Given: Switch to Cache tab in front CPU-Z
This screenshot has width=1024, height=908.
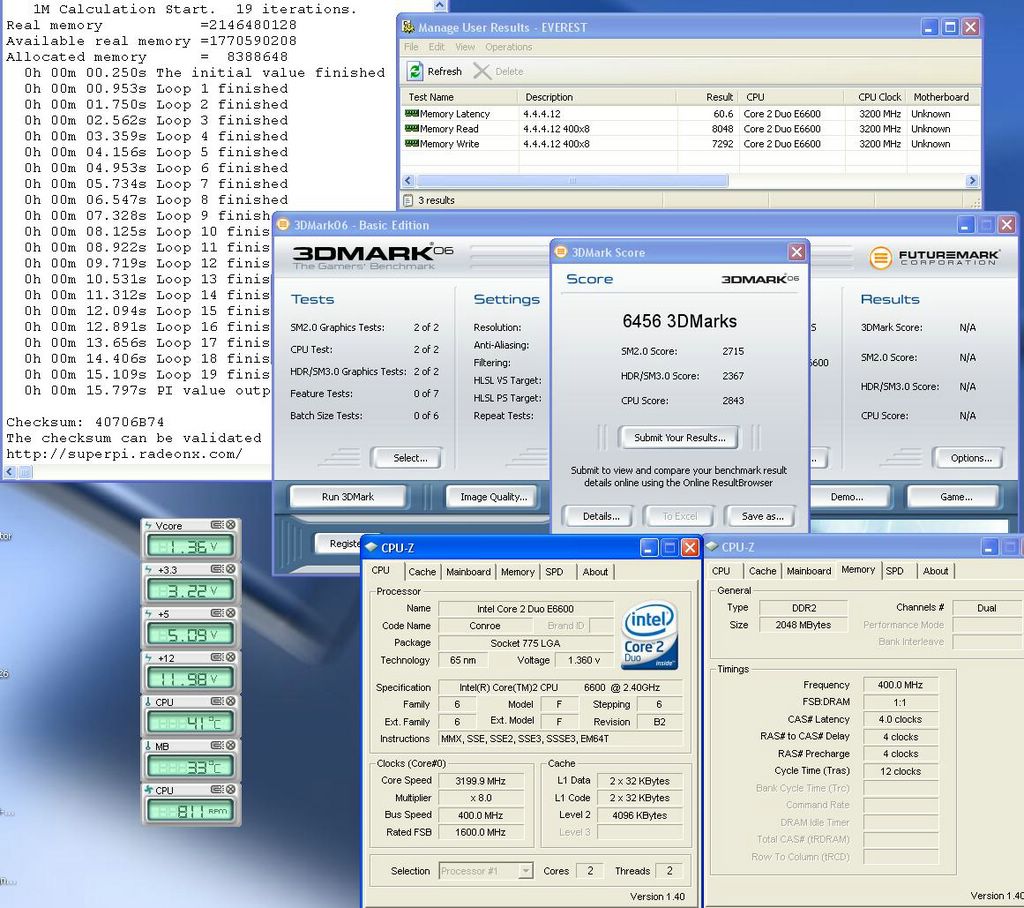Looking at the screenshot, I should [422, 572].
